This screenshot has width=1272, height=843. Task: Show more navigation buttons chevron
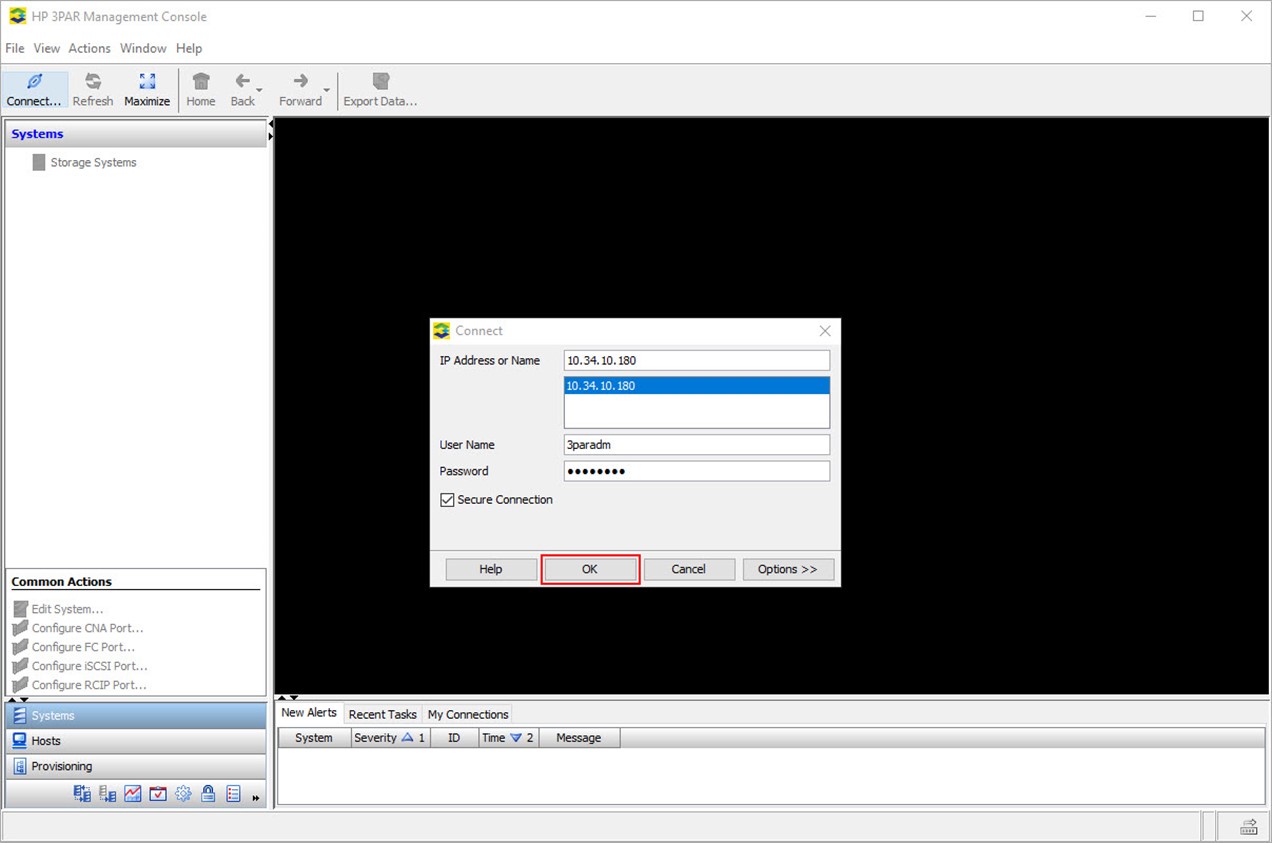pos(256,797)
